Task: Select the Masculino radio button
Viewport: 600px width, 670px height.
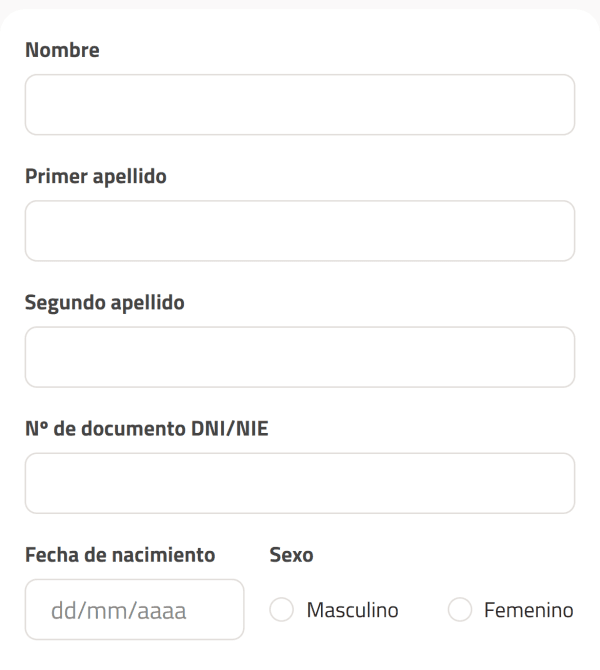Action: point(282,609)
